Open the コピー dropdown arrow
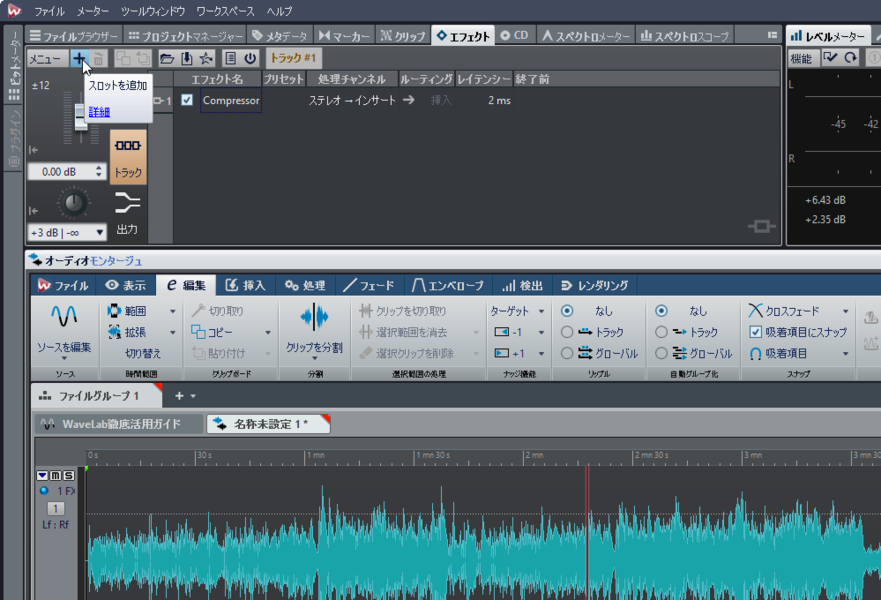Screen dimensions: 881x600 click(268, 333)
